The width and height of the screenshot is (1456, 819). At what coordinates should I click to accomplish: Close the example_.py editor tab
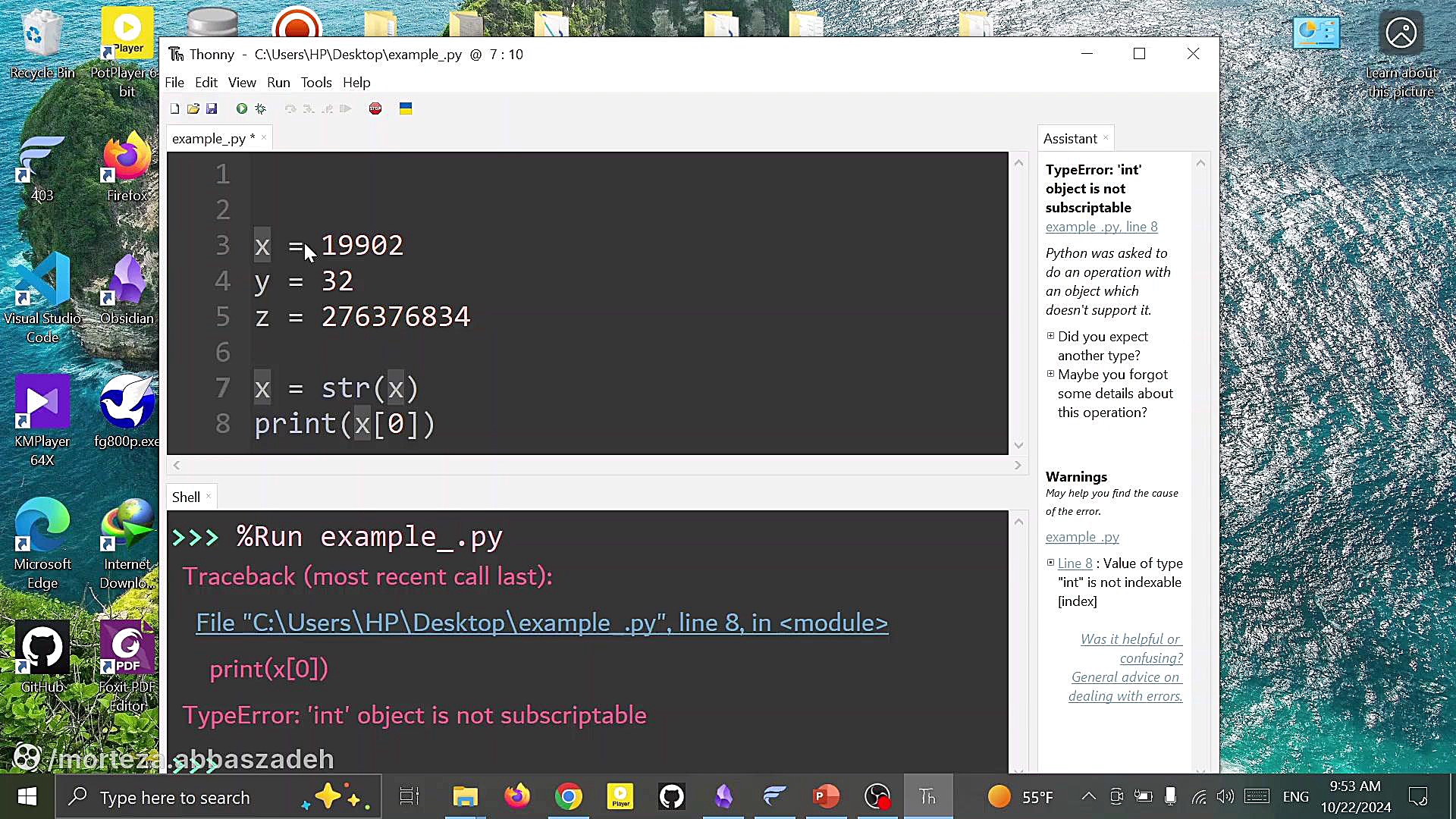pos(264,137)
